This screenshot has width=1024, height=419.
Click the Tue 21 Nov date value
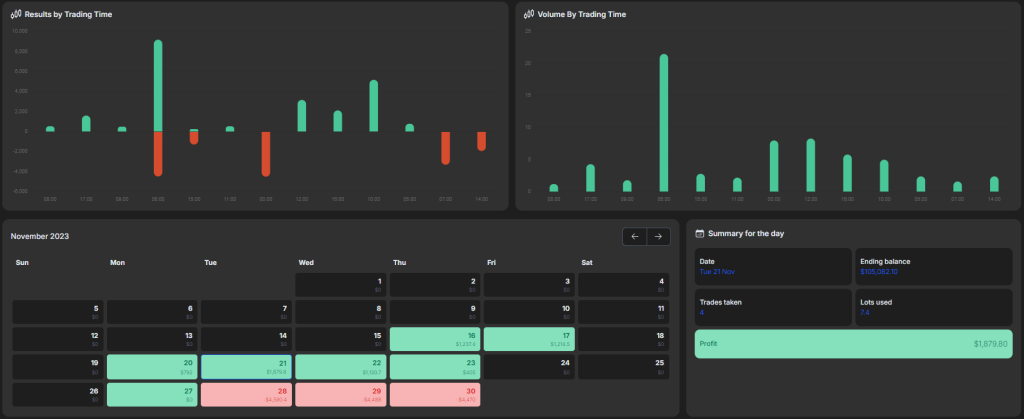pos(720,272)
